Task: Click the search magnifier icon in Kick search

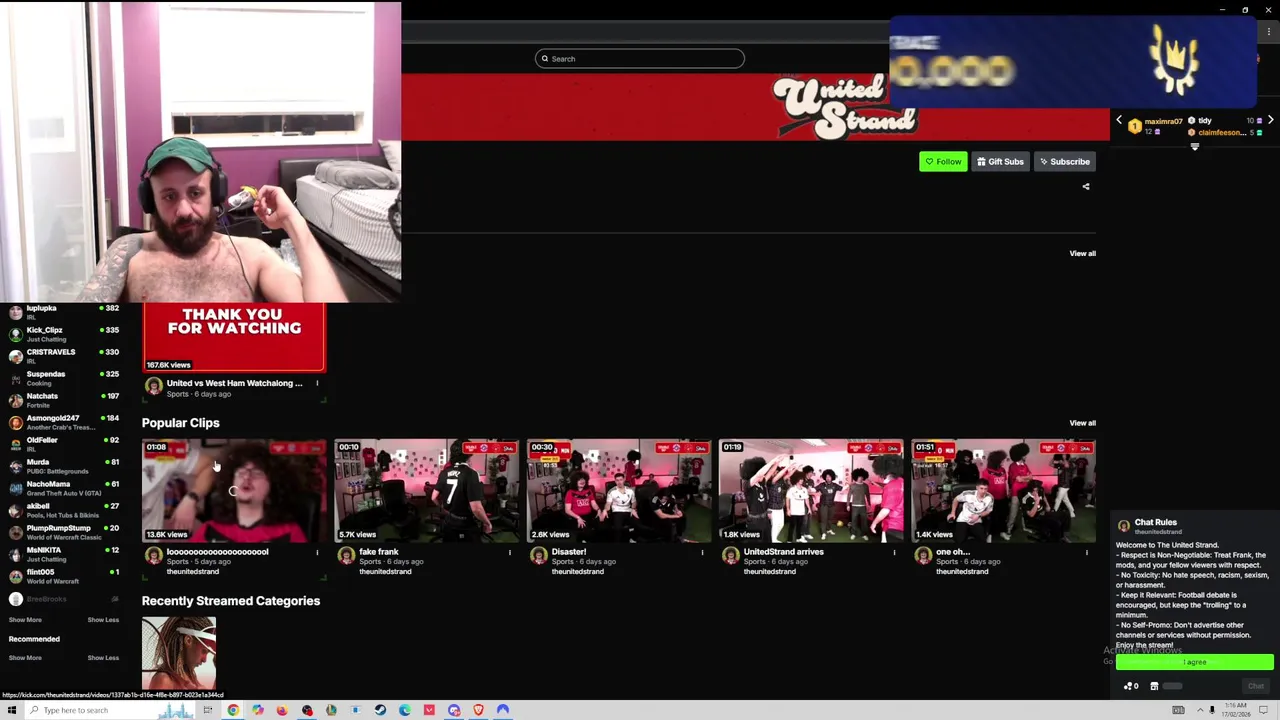Action: [x=545, y=59]
